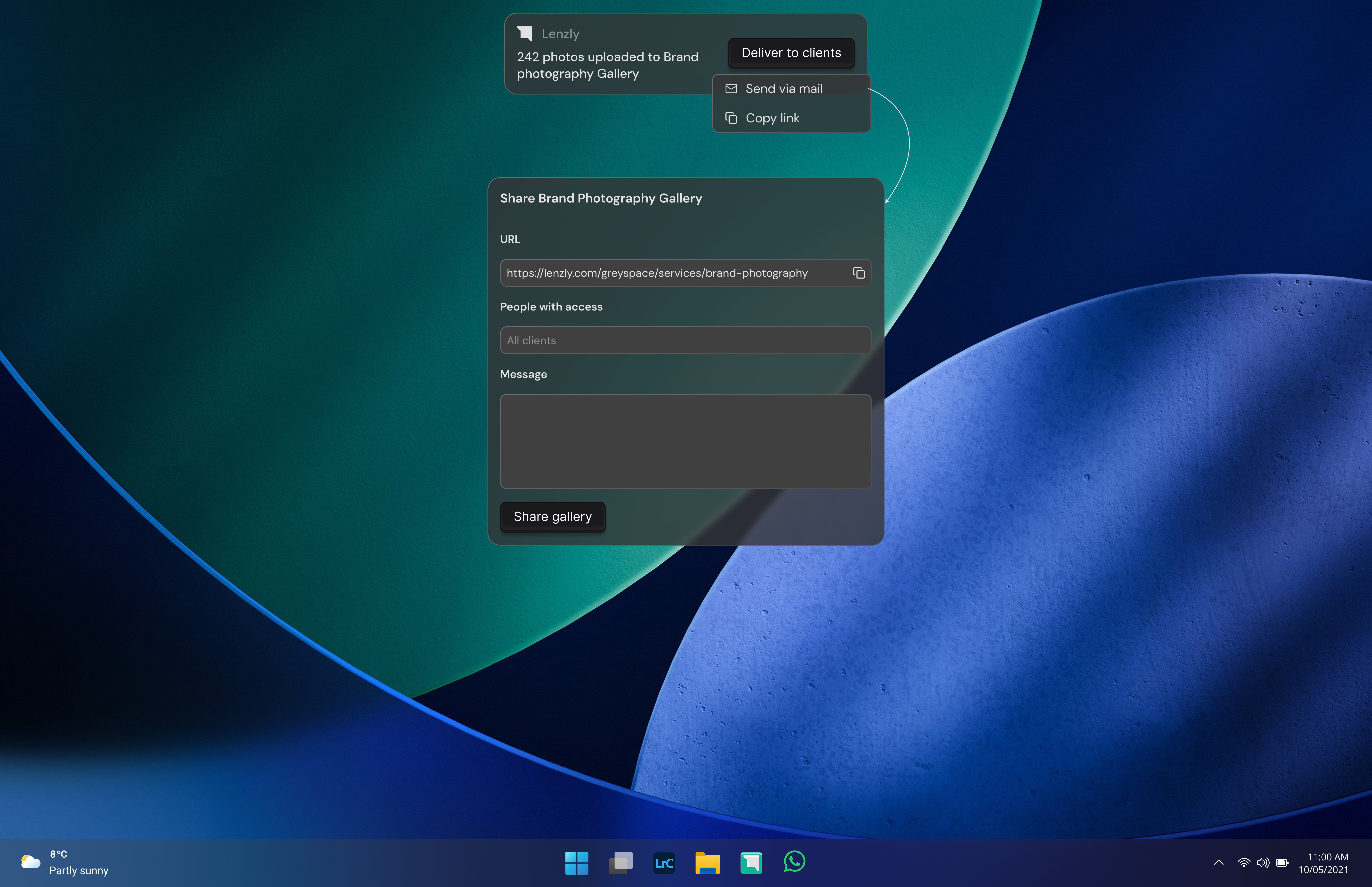Click the Lenzly app name in notification
The width and height of the screenshot is (1372, 887).
pos(560,34)
